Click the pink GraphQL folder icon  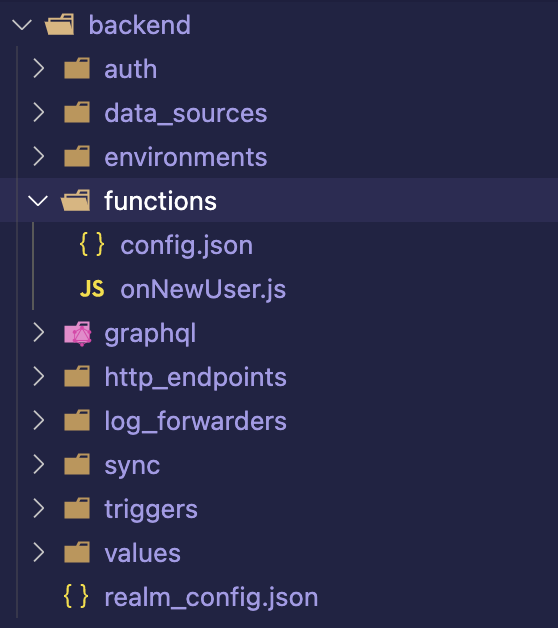78,334
